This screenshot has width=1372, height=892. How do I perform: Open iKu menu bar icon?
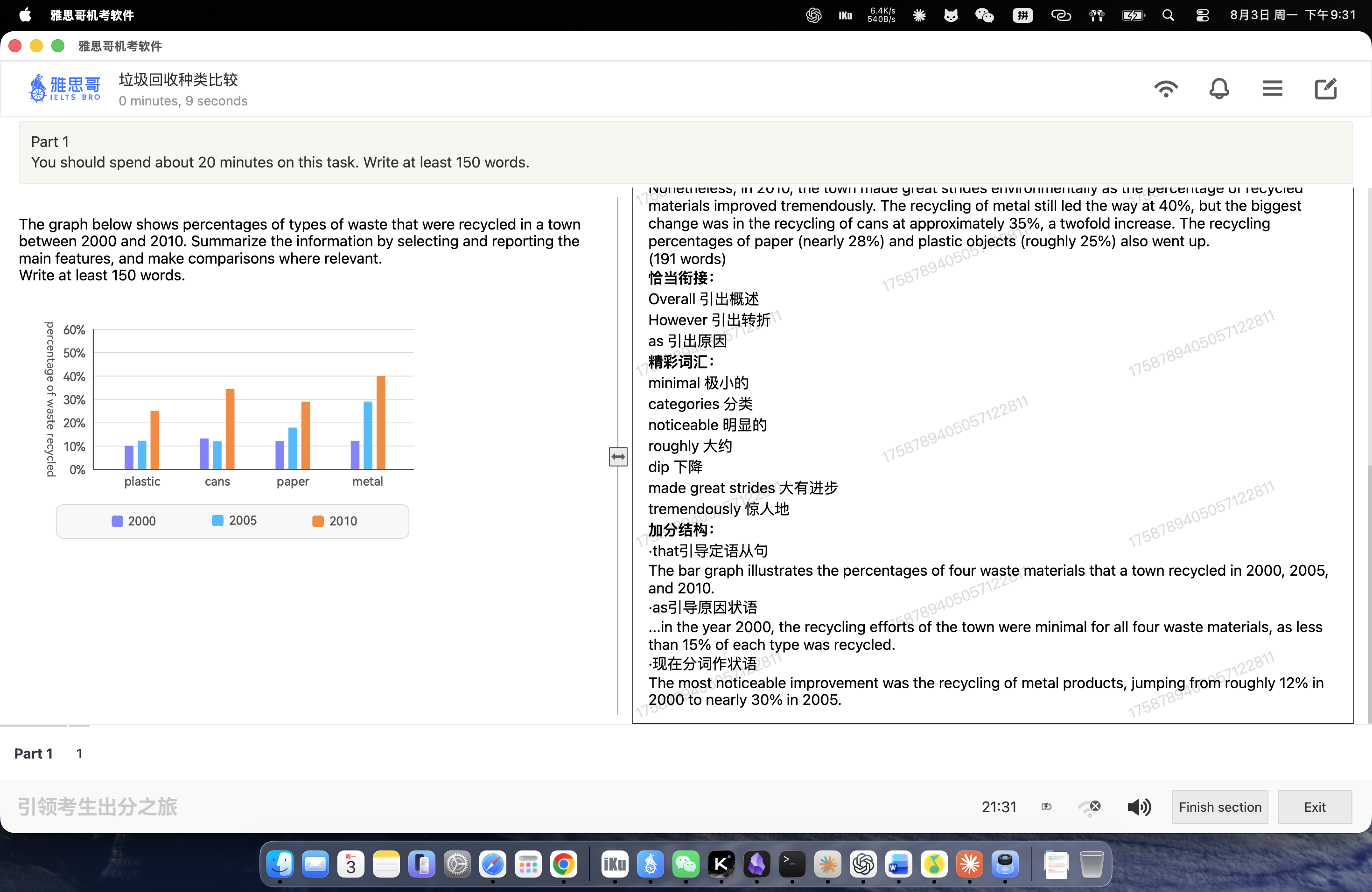(x=845, y=15)
